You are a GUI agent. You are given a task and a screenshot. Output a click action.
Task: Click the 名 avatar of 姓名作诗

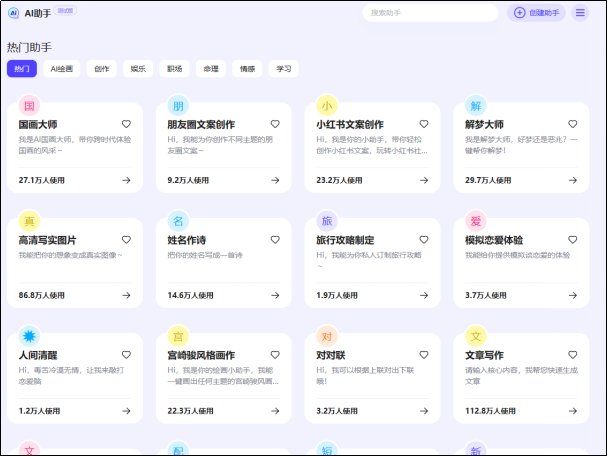[178, 221]
